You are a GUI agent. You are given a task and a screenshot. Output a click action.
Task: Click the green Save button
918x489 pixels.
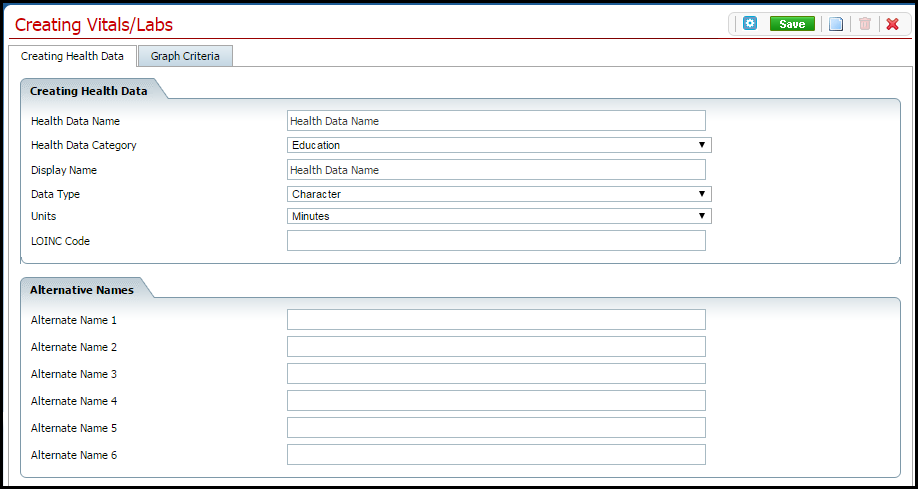pyautogui.click(x=792, y=24)
